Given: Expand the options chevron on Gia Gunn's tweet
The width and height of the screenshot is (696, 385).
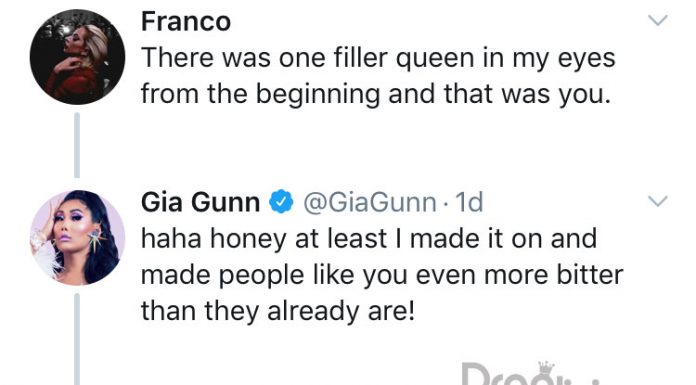Looking at the screenshot, I should pyautogui.click(x=657, y=201).
